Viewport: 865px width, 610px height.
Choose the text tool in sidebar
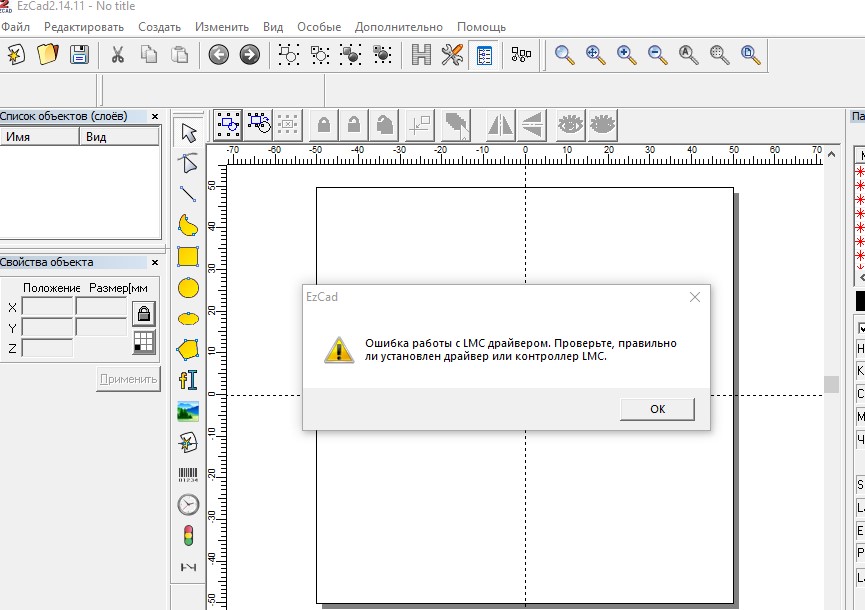(188, 380)
